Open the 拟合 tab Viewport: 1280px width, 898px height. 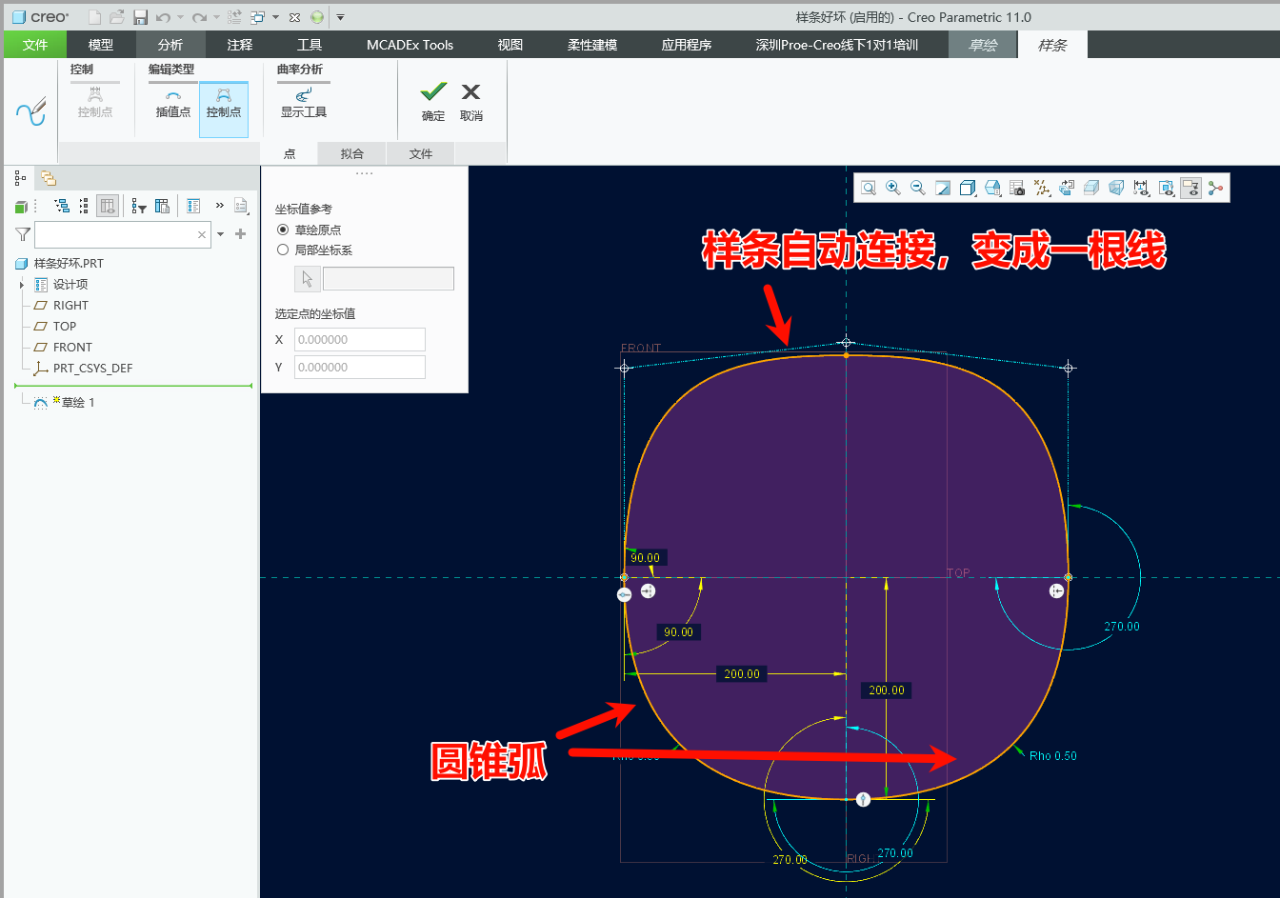(x=351, y=154)
